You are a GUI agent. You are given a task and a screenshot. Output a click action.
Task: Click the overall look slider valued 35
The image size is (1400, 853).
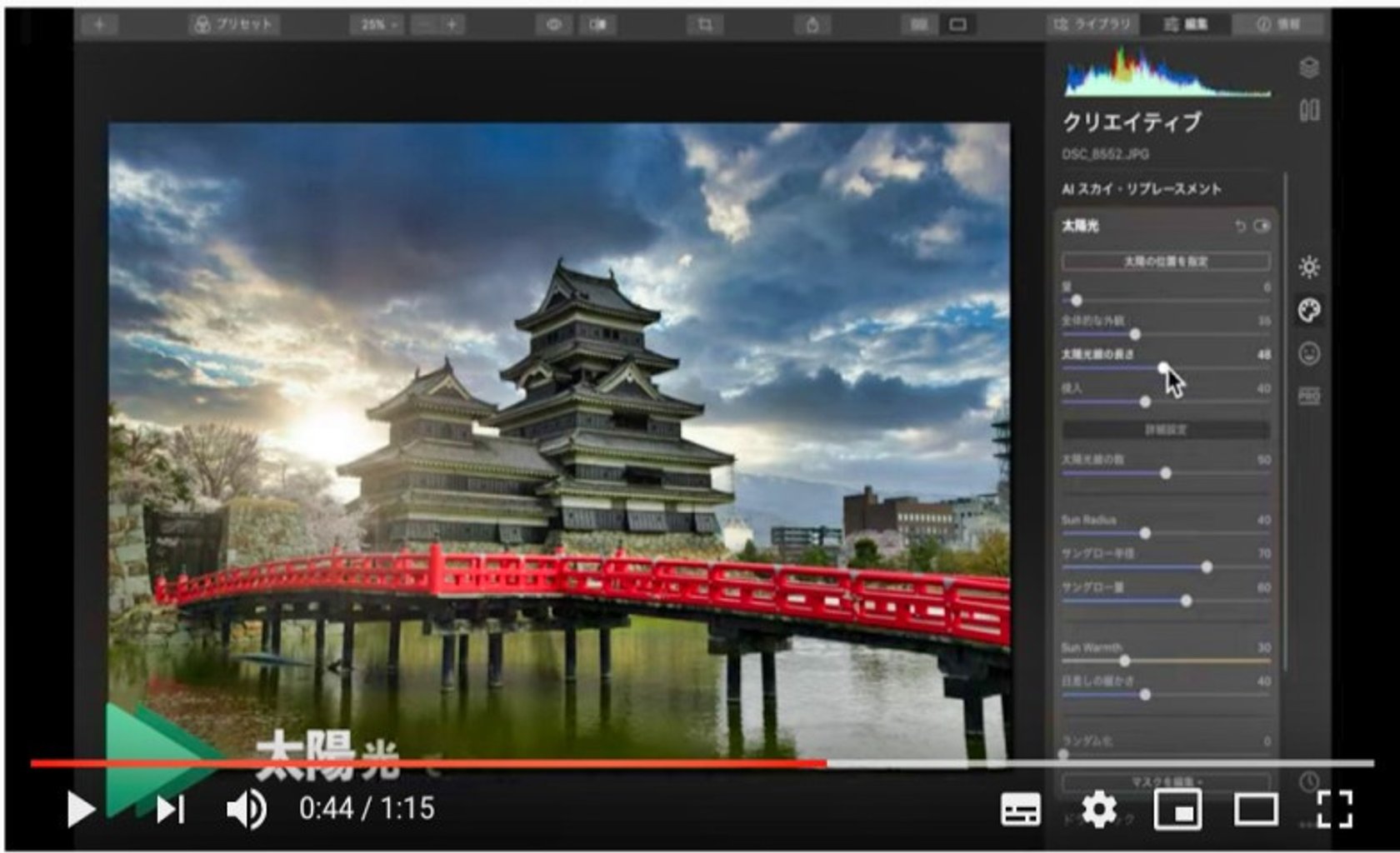(x=1166, y=334)
